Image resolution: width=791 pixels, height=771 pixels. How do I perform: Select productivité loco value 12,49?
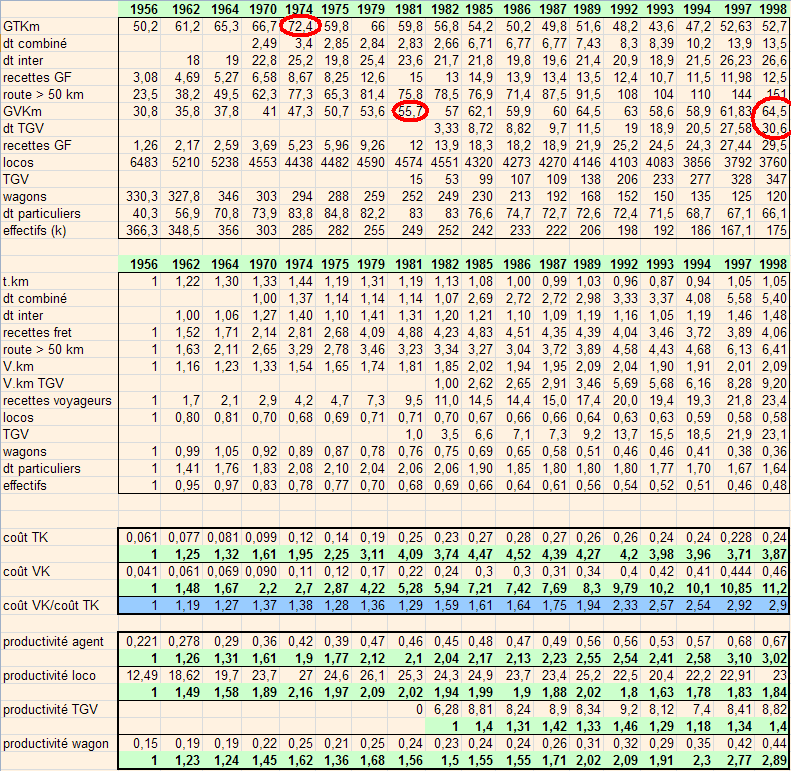click(142, 676)
